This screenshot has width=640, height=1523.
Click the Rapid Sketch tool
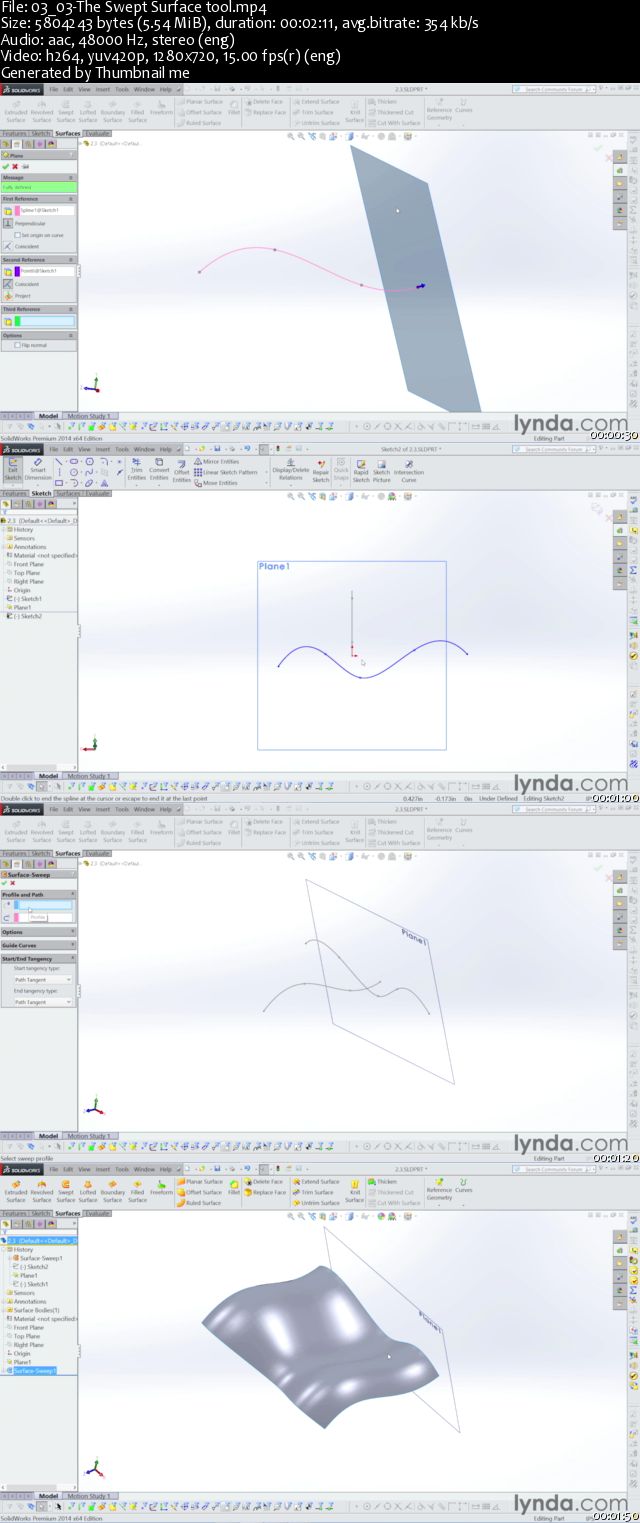(x=361, y=470)
